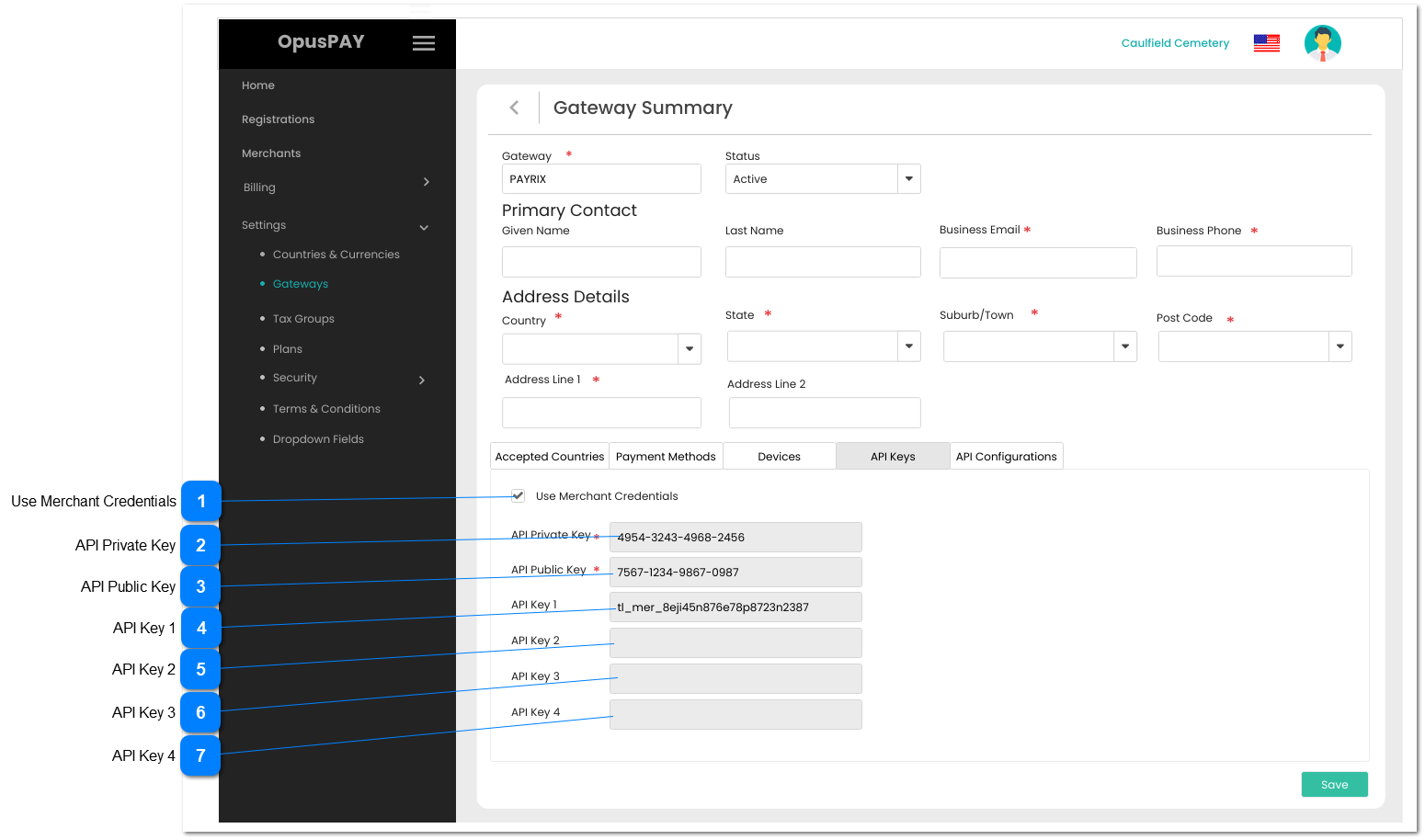Navigate to Merchants in the sidebar

(x=271, y=153)
